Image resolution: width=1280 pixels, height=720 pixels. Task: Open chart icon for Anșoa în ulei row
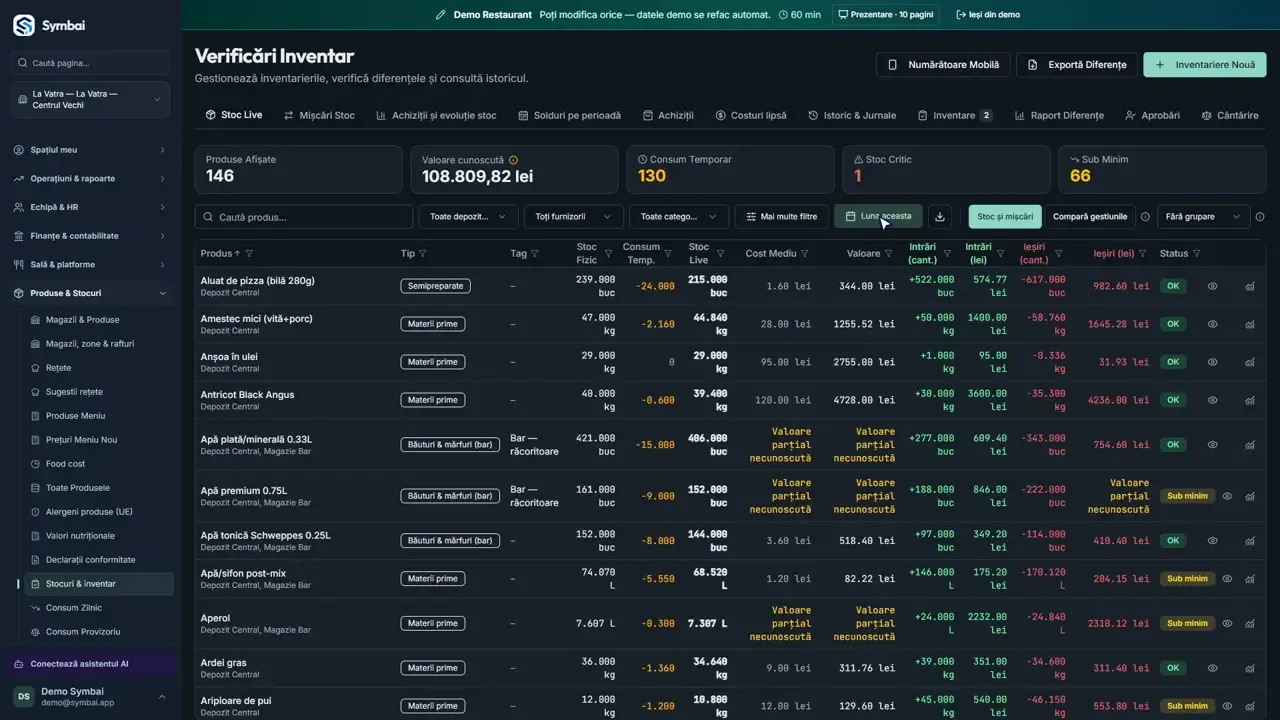coord(1250,362)
